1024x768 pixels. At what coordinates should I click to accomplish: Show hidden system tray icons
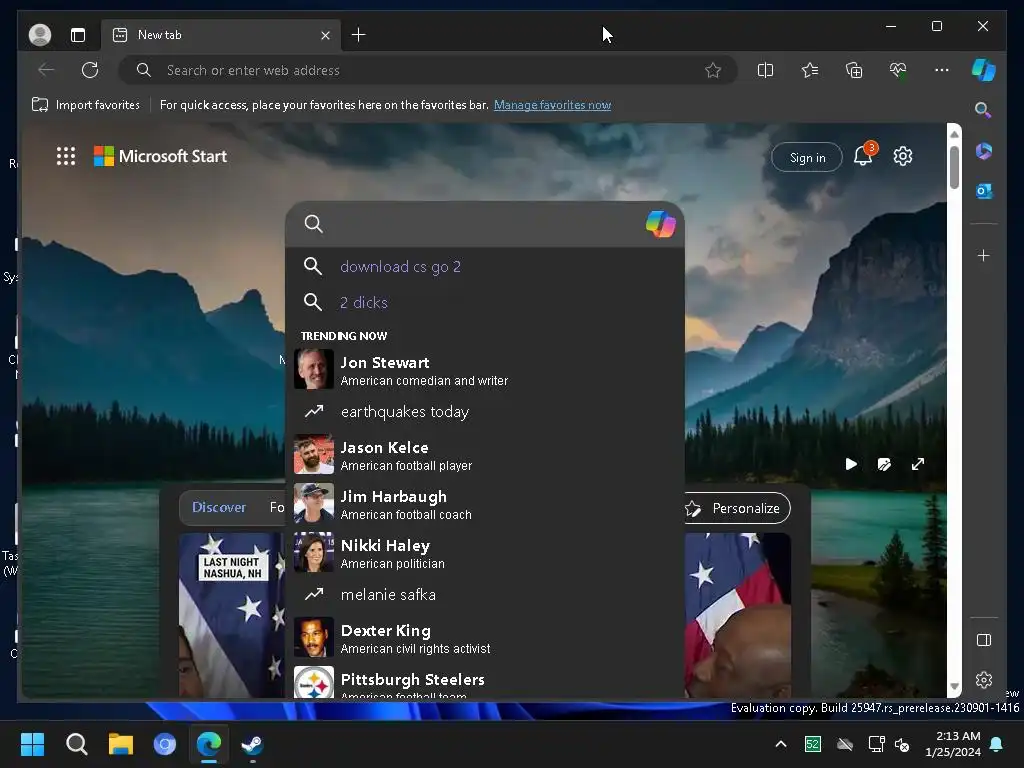[780, 744]
